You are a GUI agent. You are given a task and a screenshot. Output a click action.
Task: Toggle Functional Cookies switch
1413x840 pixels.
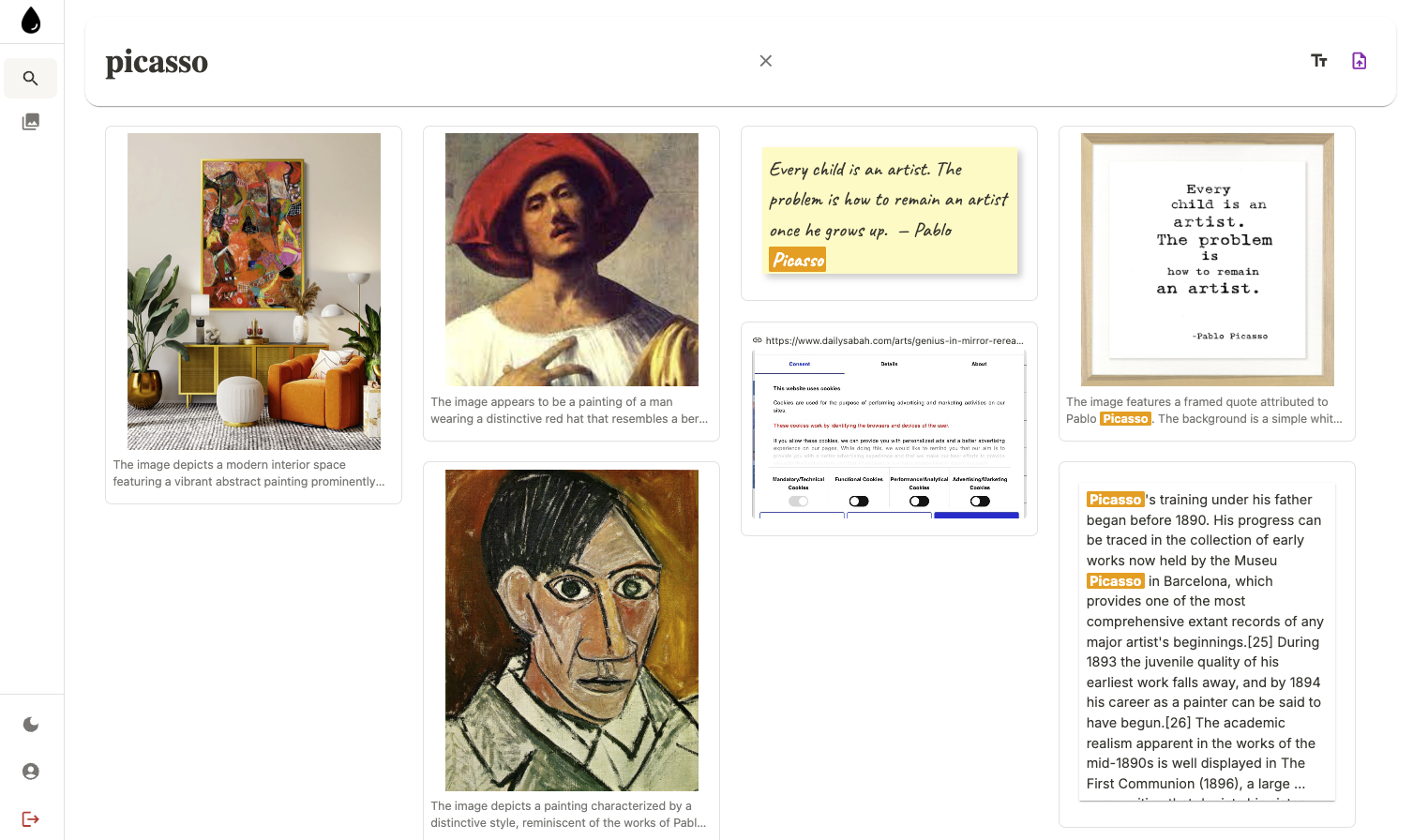click(x=859, y=502)
